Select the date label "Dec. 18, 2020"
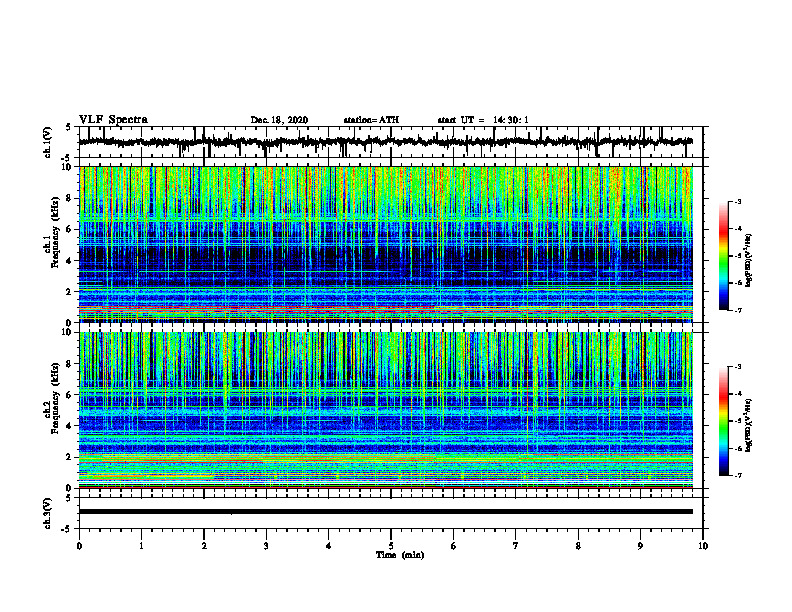Viewport: 792px width, 612px height. click(x=279, y=120)
